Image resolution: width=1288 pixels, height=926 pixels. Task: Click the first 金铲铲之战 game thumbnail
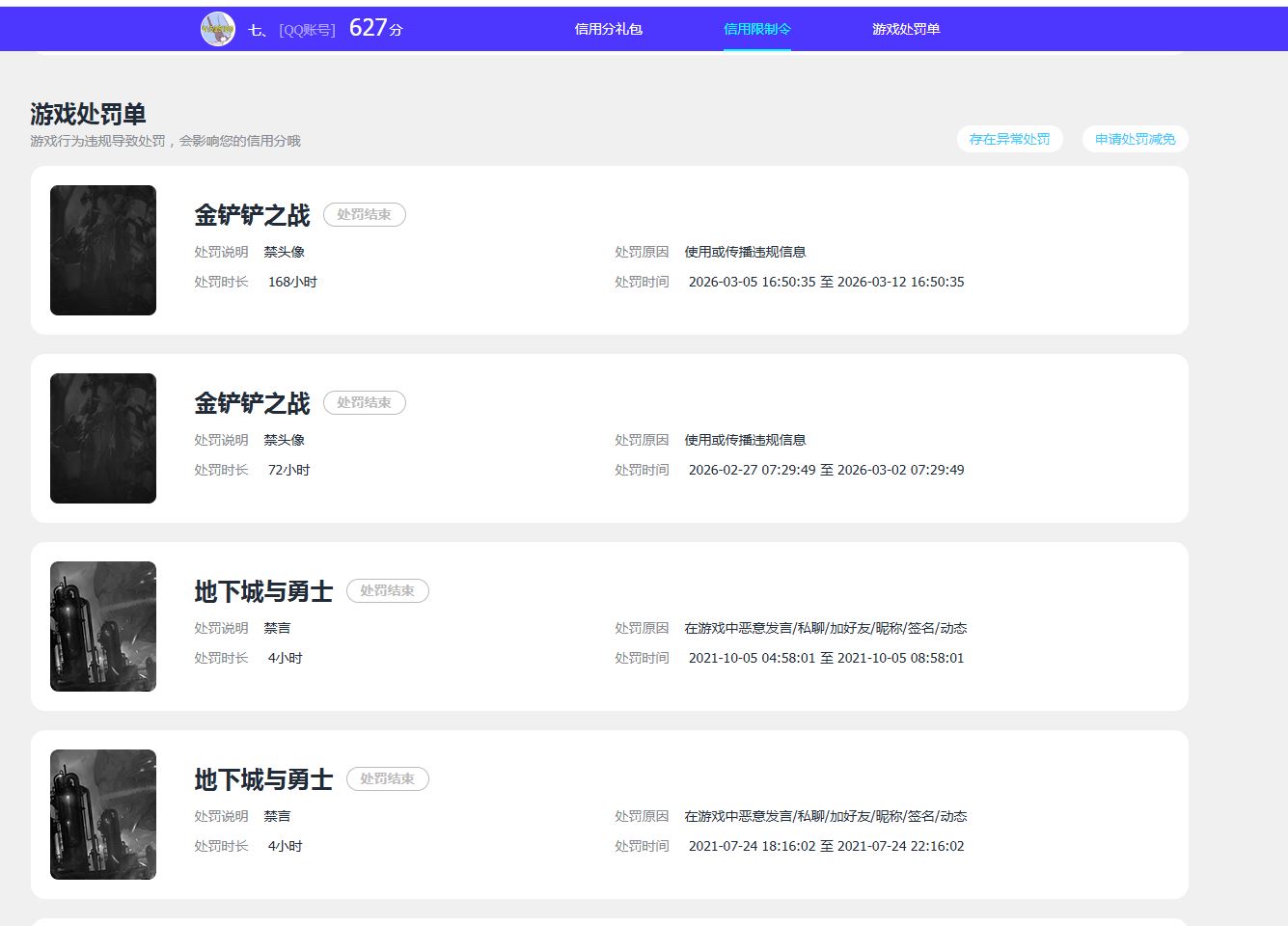pyautogui.click(x=102, y=250)
